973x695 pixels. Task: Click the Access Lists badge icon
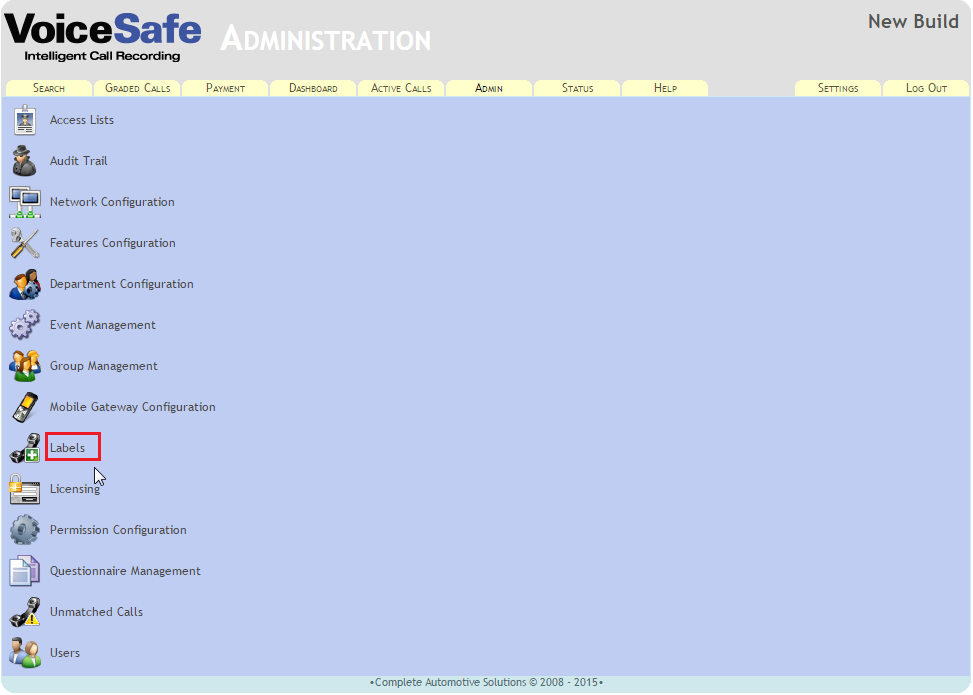[25, 120]
